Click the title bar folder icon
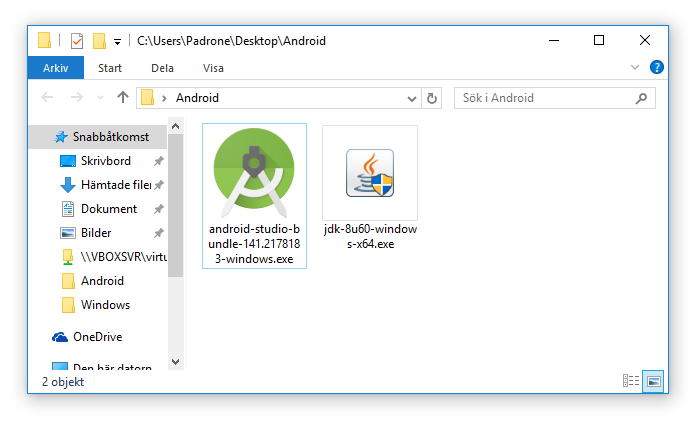This screenshot has height=424, width=700. tap(44, 41)
